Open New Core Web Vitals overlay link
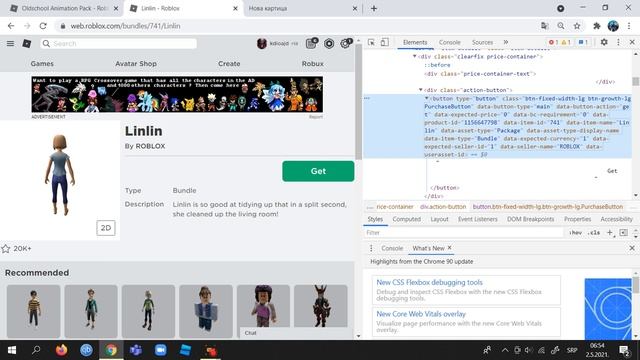Viewport: 640px width, 360px height. 421,314
